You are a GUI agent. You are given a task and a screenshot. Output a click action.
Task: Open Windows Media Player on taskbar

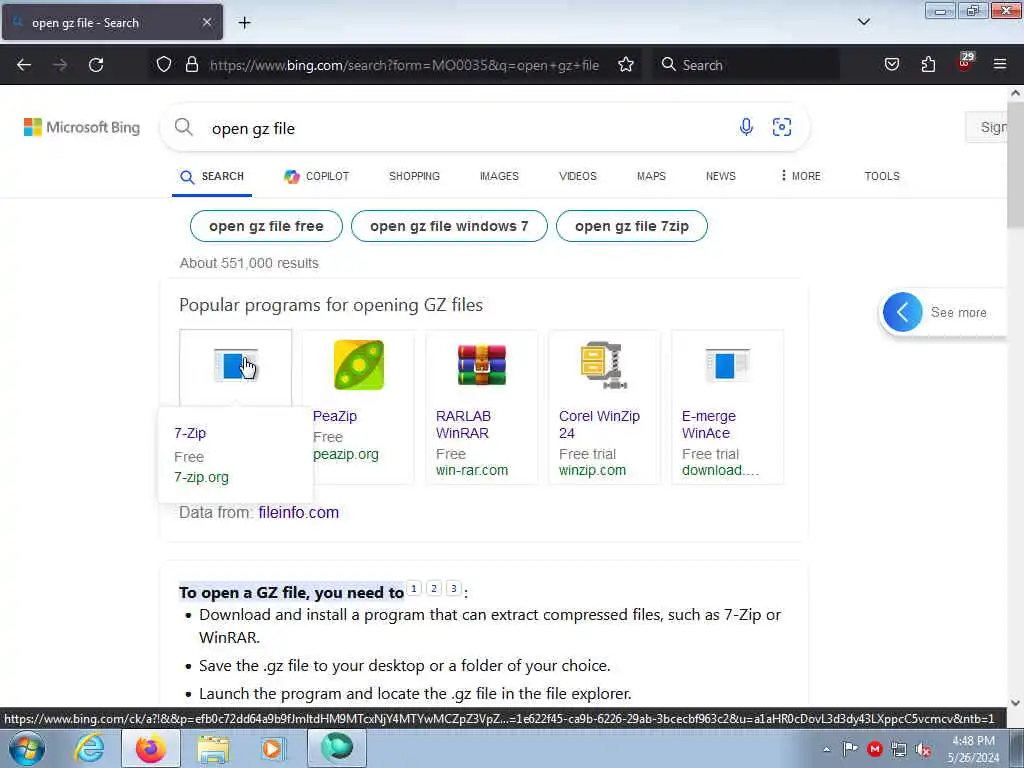click(x=273, y=748)
